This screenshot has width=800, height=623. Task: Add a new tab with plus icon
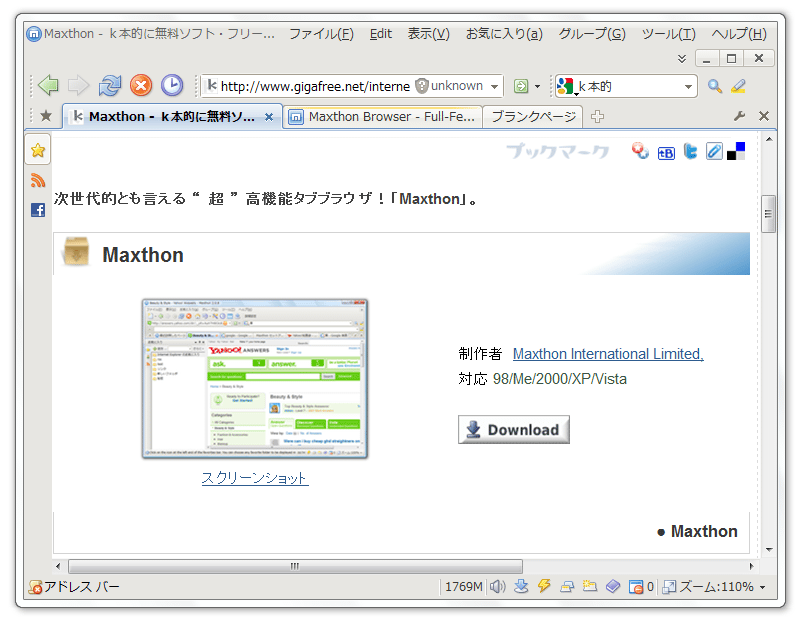coord(597,117)
